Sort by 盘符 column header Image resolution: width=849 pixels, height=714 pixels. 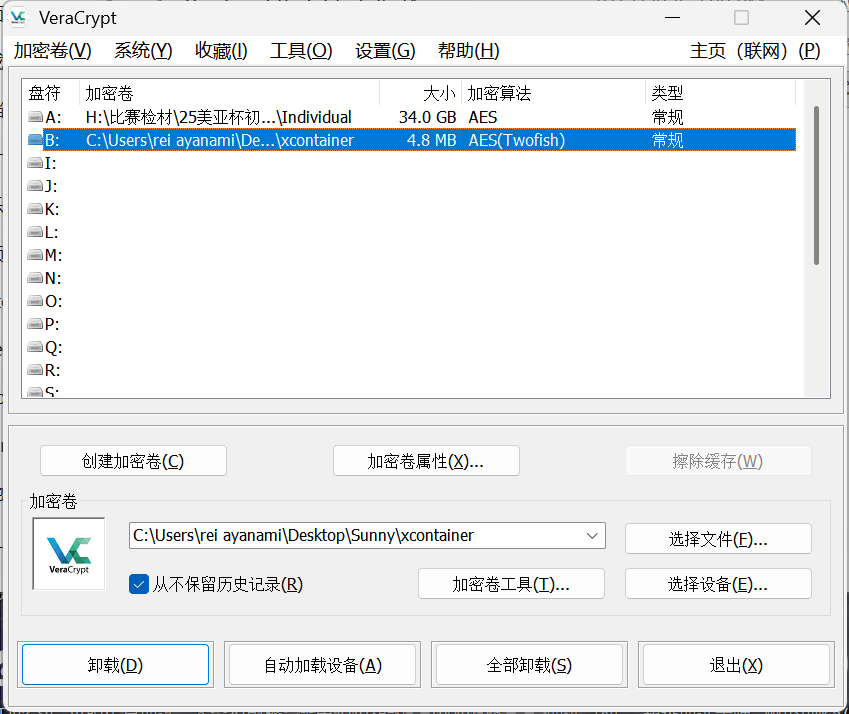click(51, 93)
